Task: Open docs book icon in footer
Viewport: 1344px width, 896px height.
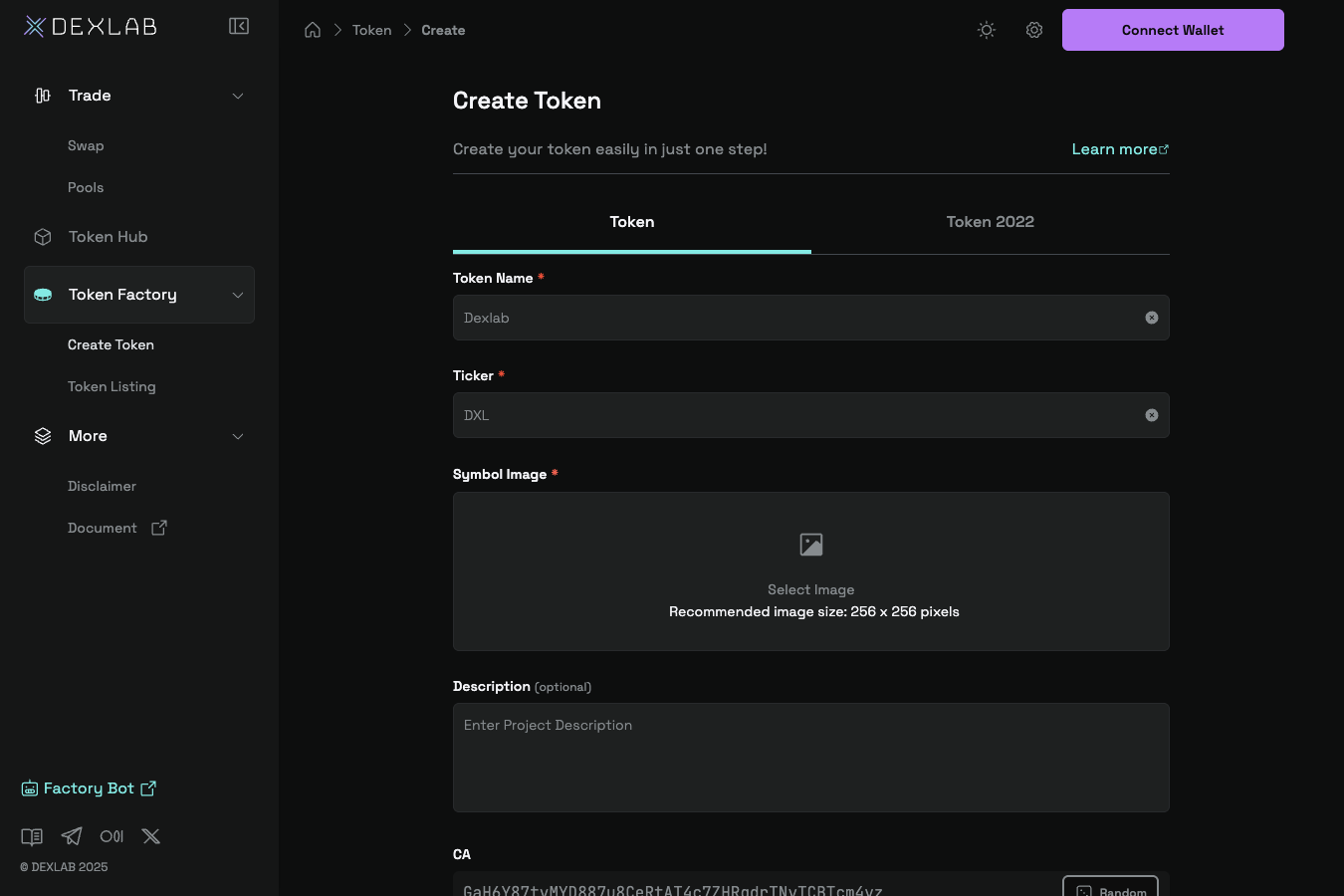Action: 32,836
